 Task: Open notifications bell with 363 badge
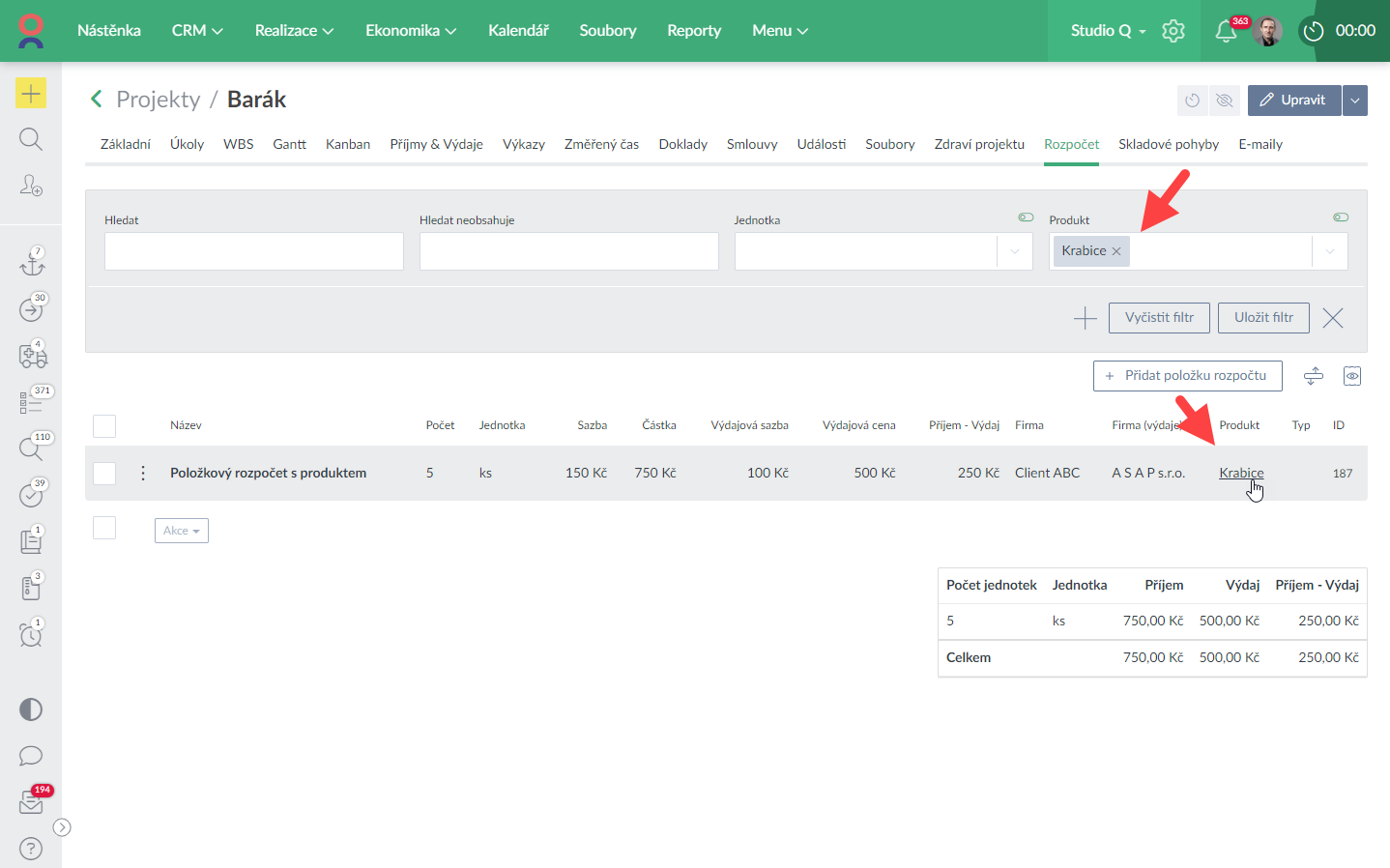(1226, 31)
